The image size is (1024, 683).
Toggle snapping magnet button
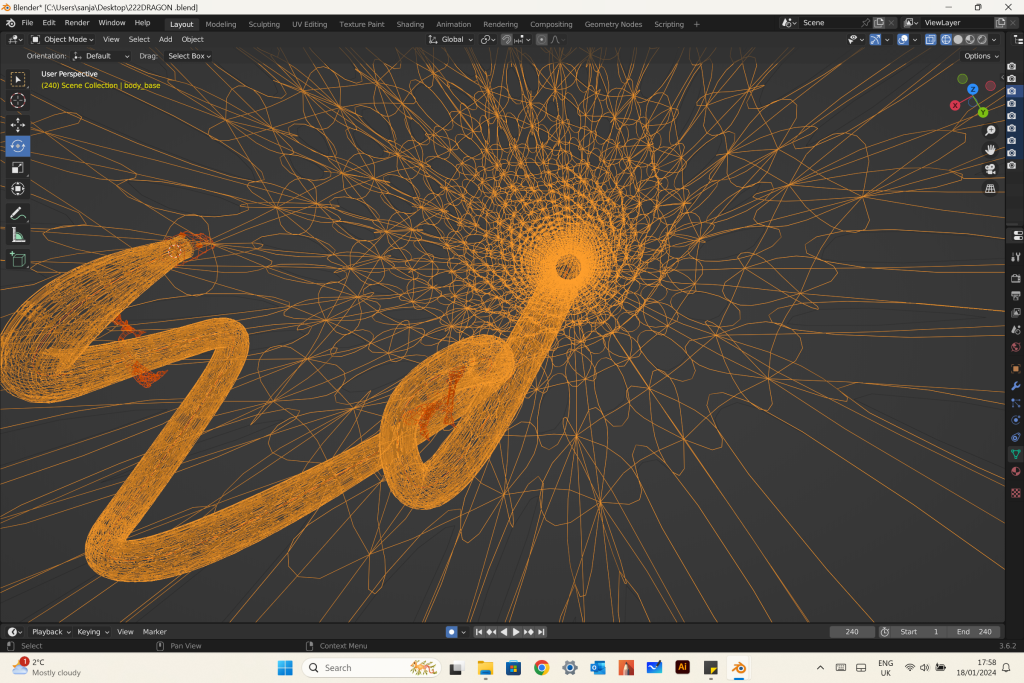[506, 40]
